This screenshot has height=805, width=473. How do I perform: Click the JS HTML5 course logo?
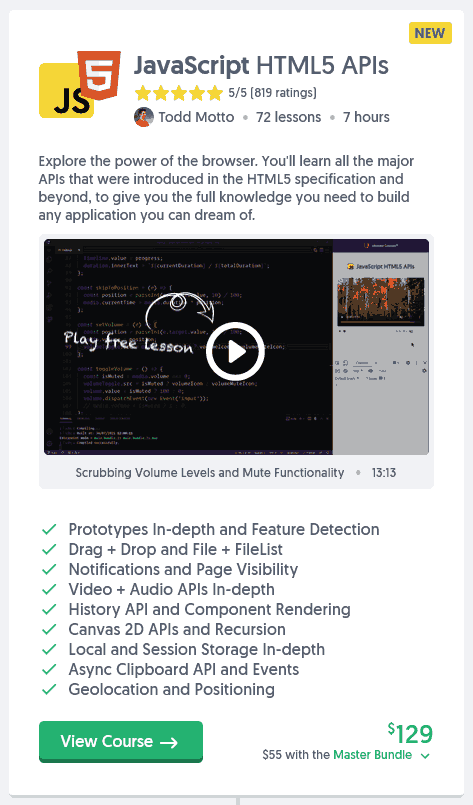(x=80, y=84)
